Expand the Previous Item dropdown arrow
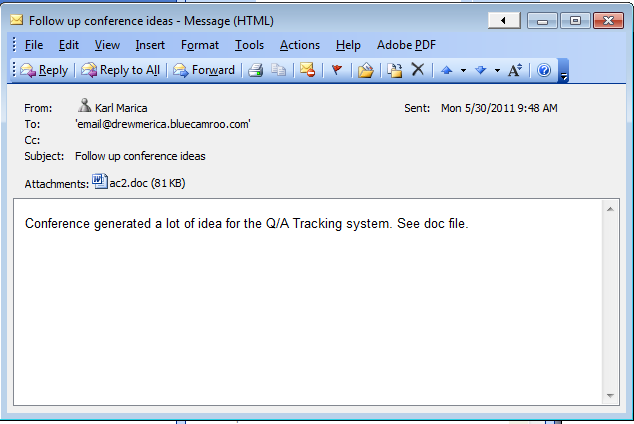 pyautogui.click(x=463, y=71)
